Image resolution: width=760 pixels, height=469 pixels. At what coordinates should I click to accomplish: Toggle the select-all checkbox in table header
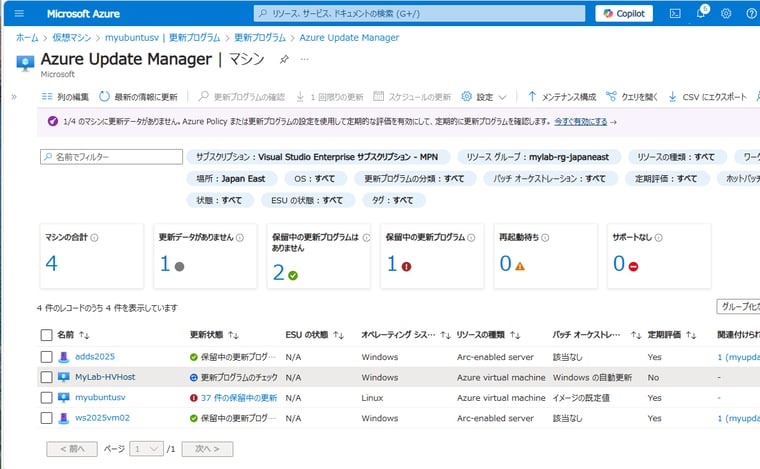[x=47, y=335]
